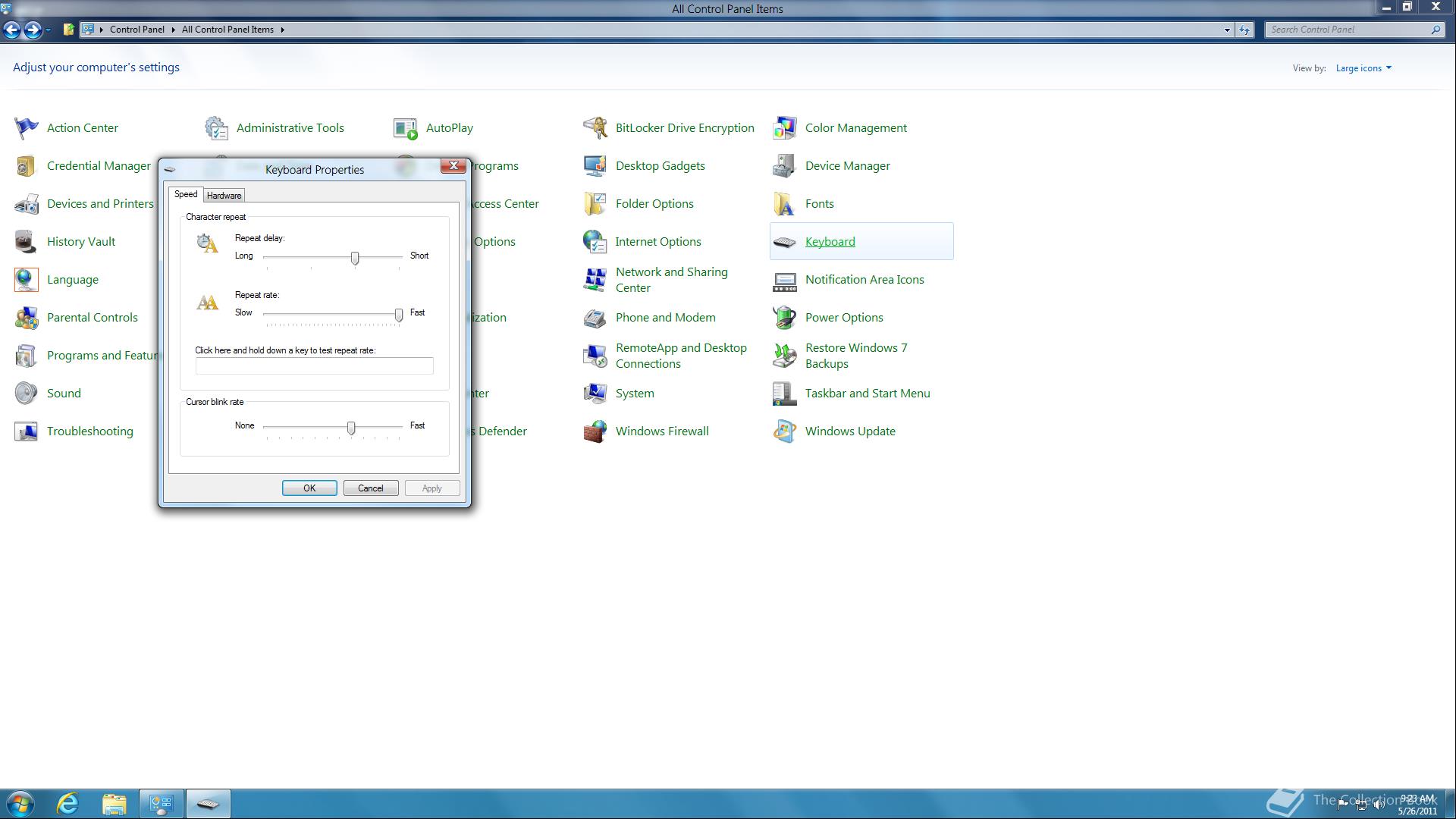This screenshot has height=819, width=1456.
Task: Click the Repeat delay slider thumb
Action: point(355,259)
